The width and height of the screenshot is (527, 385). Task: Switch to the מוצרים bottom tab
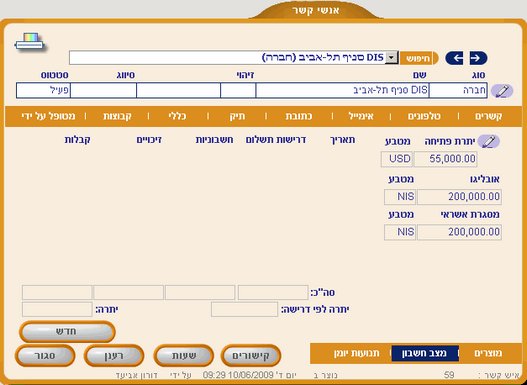click(488, 353)
